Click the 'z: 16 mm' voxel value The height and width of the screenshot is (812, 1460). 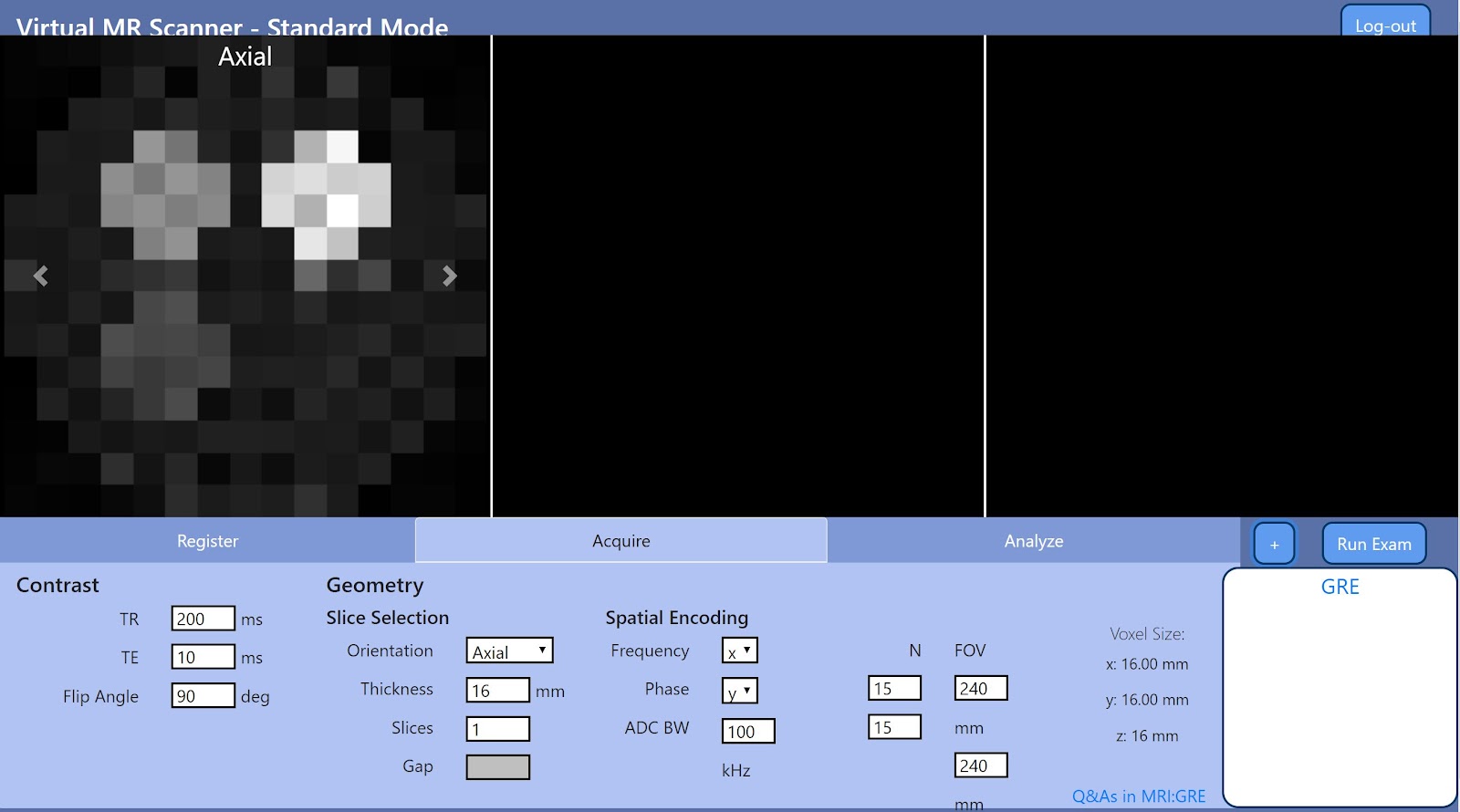click(x=1147, y=735)
